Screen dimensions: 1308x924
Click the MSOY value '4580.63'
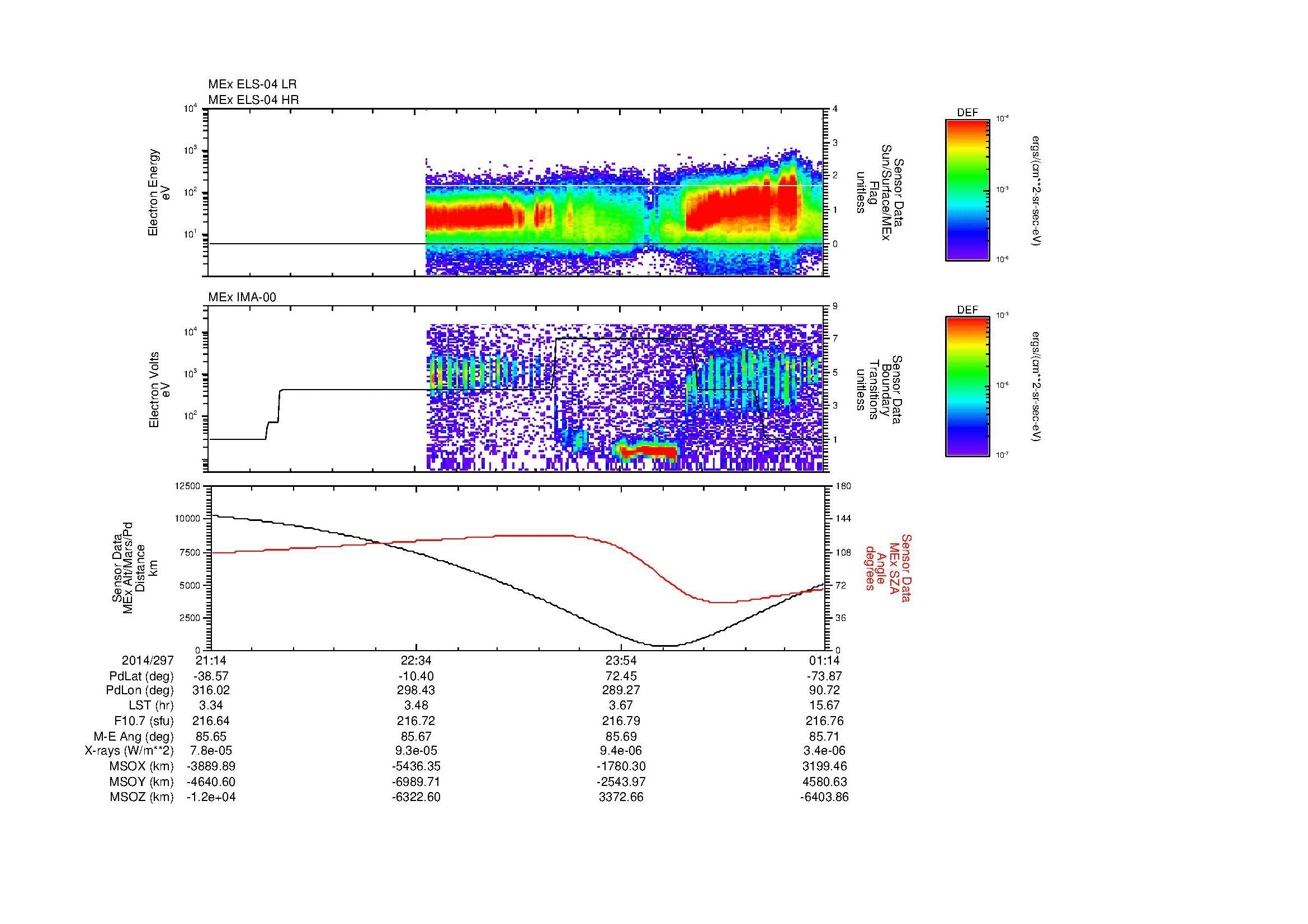point(824,781)
